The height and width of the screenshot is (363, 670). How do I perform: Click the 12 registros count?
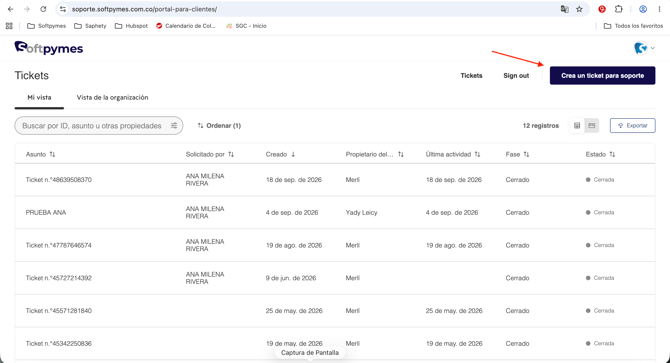coord(541,126)
